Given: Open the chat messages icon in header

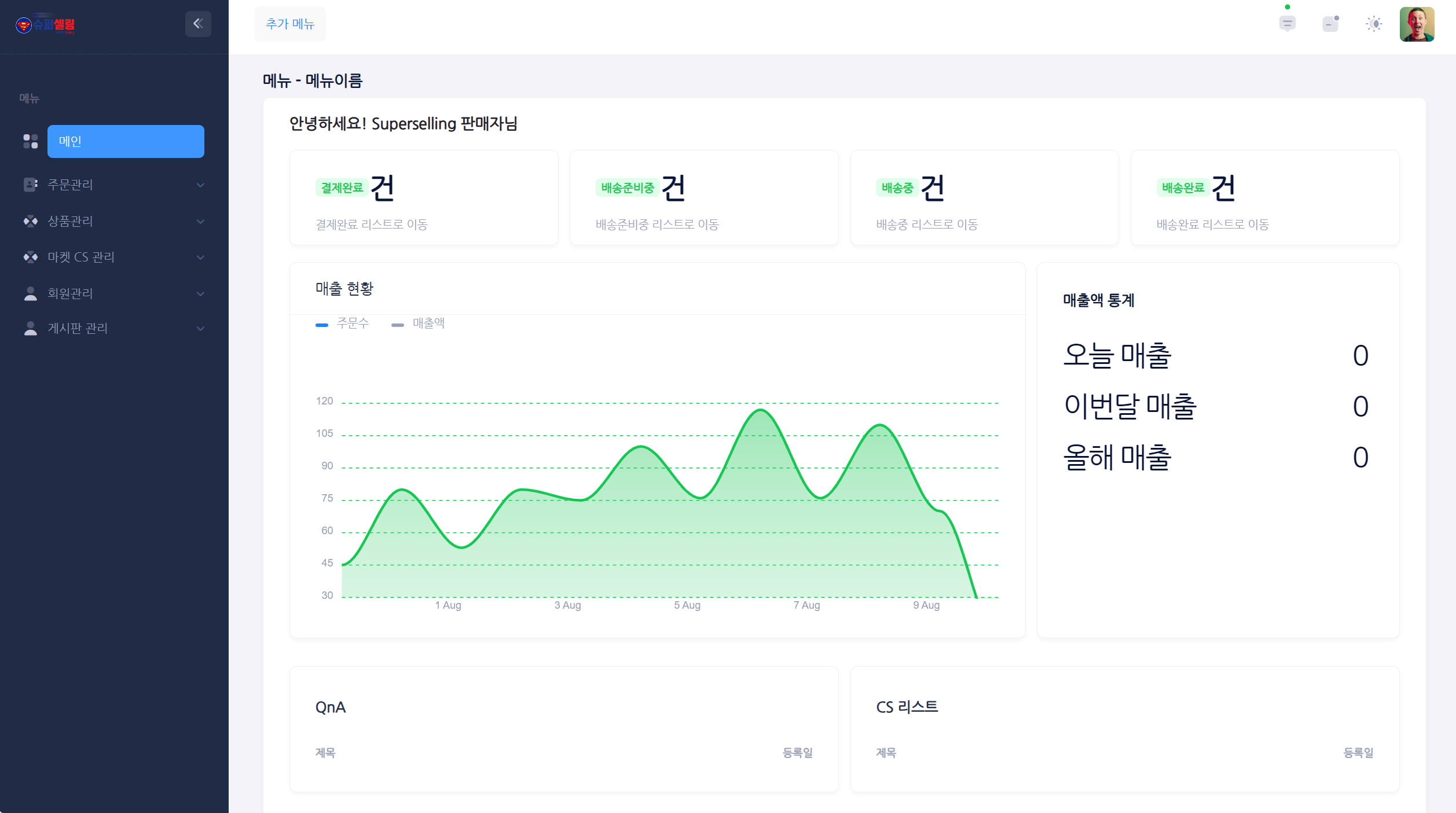Looking at the screenshot, I should pos(1288,24).
